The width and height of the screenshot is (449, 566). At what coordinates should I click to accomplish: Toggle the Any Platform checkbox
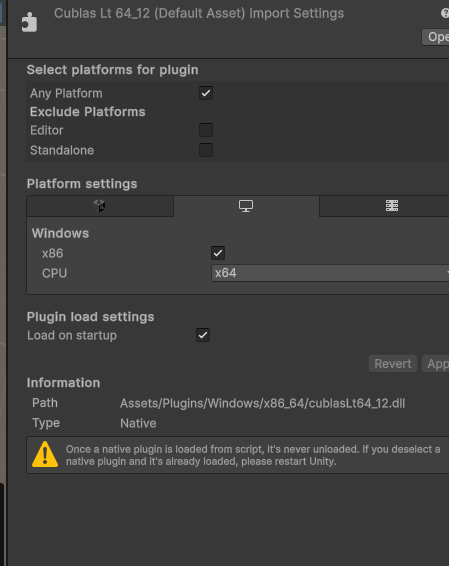[x=206, y=93]
